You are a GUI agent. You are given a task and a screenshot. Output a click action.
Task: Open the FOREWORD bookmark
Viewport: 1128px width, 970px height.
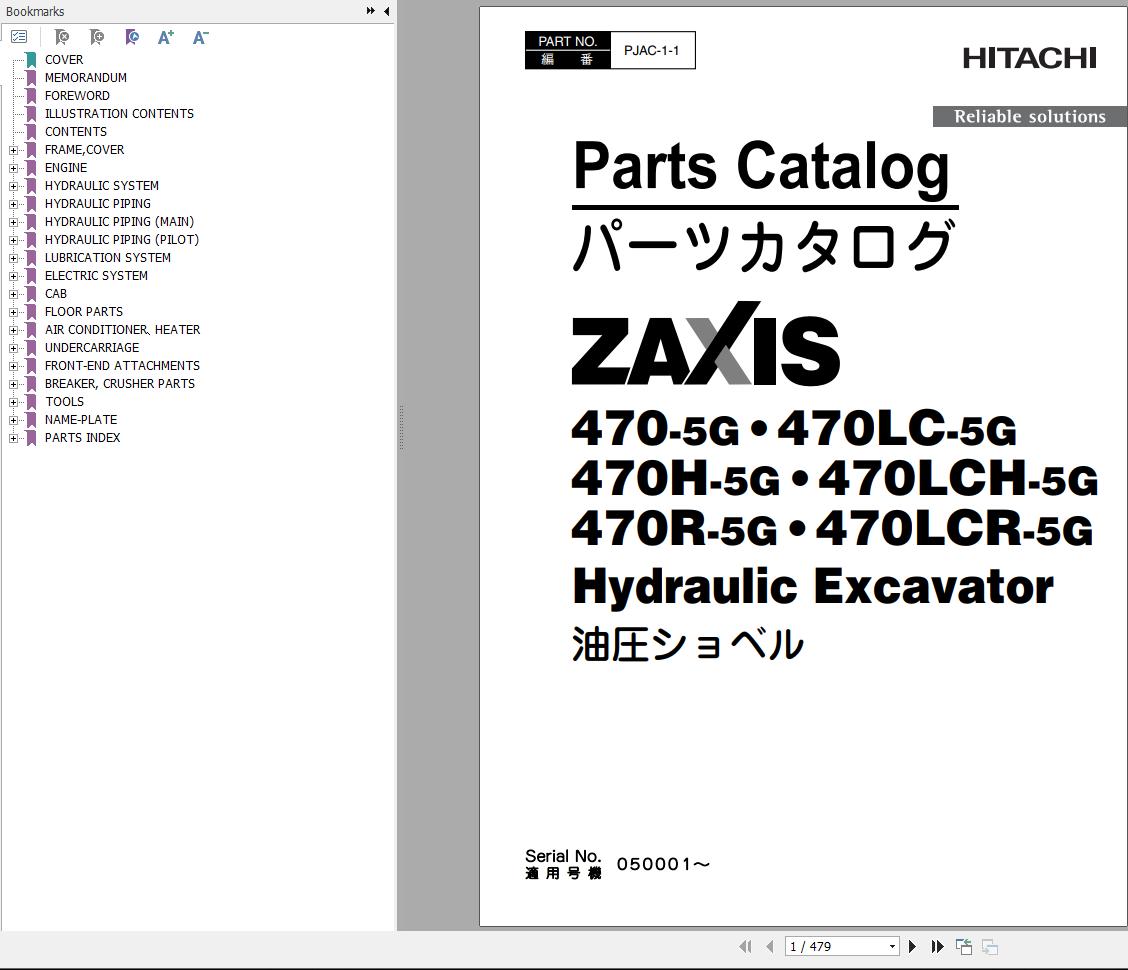(77, 96)
